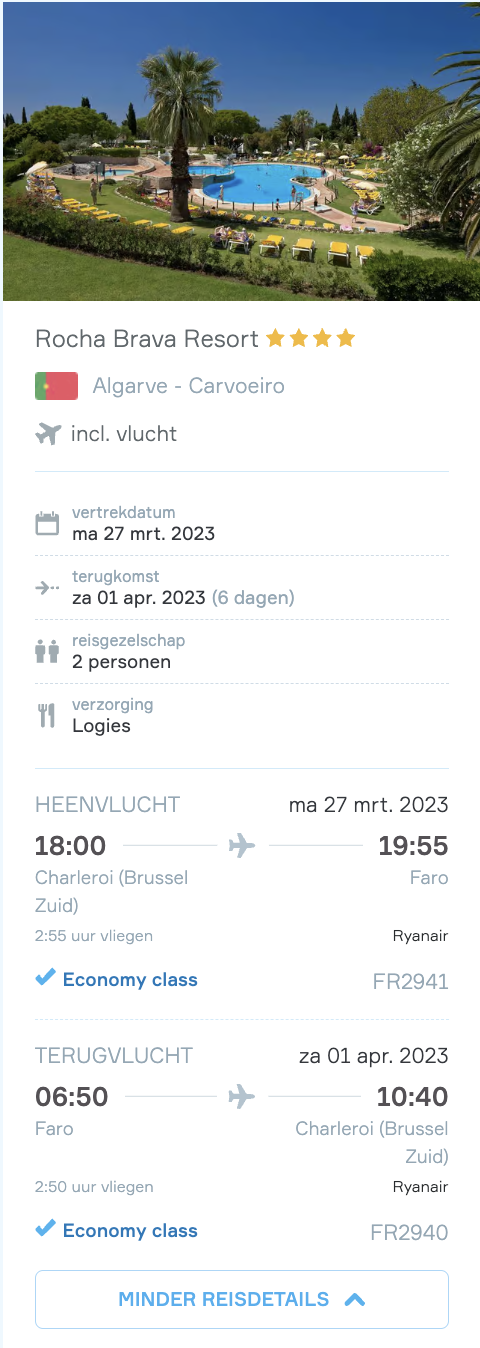Open the Rocha Brava Resort title
Viewport: 480px width, 1348px height.
pos(147,339)
